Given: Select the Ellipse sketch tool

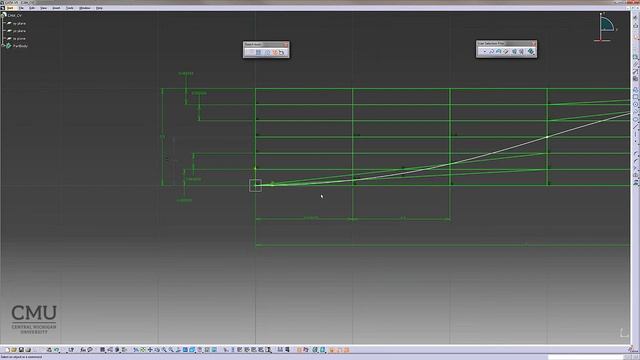Looking at the screenshot, I should (635, 120).
